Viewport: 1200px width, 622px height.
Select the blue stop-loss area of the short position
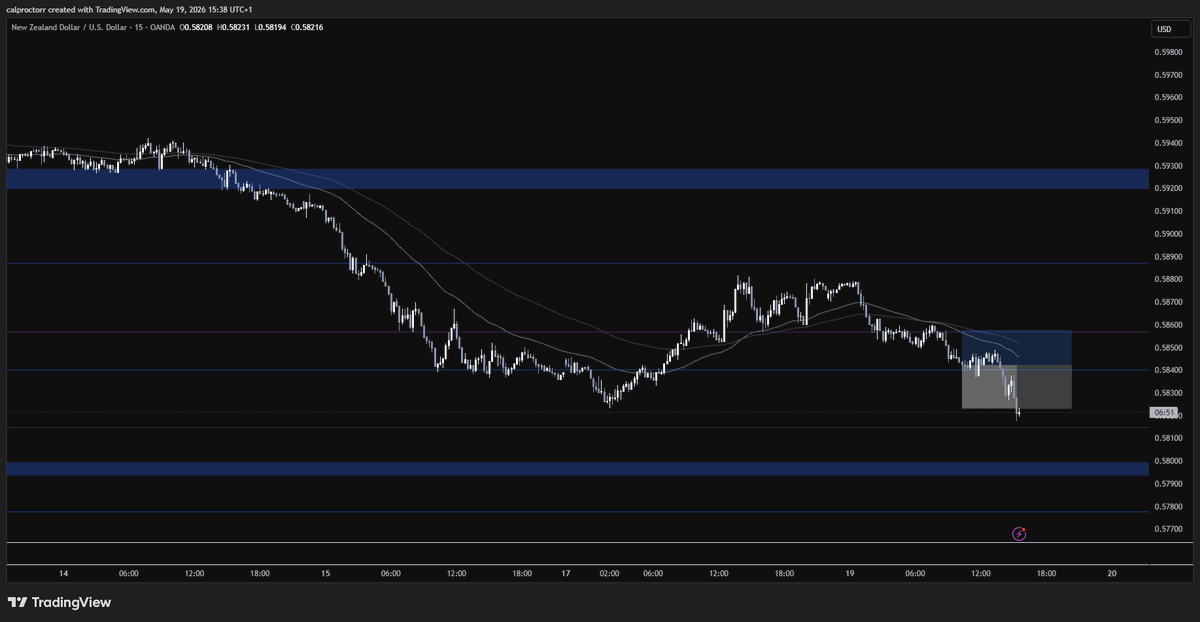click(x=1017, y=347)
